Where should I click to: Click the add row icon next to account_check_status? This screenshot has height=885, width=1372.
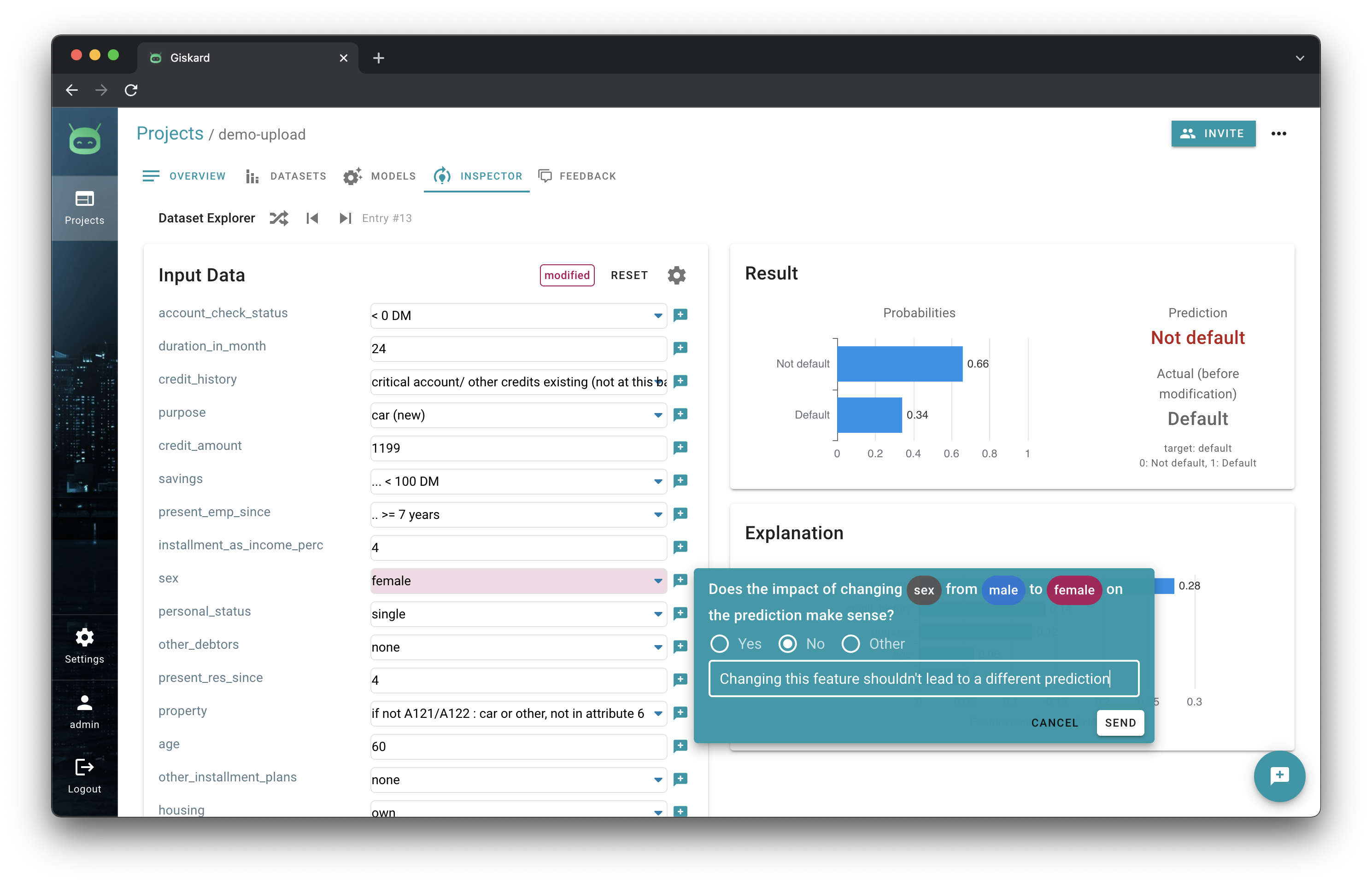pos(680,314)
